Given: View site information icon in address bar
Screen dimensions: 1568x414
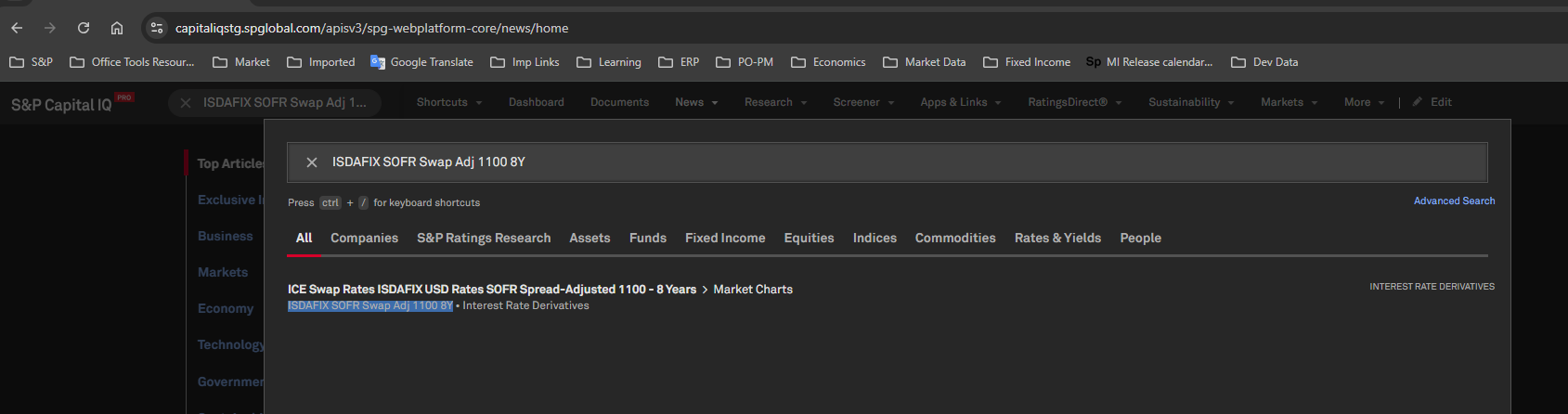Looking at the screenshot, I should coord(157,28).
